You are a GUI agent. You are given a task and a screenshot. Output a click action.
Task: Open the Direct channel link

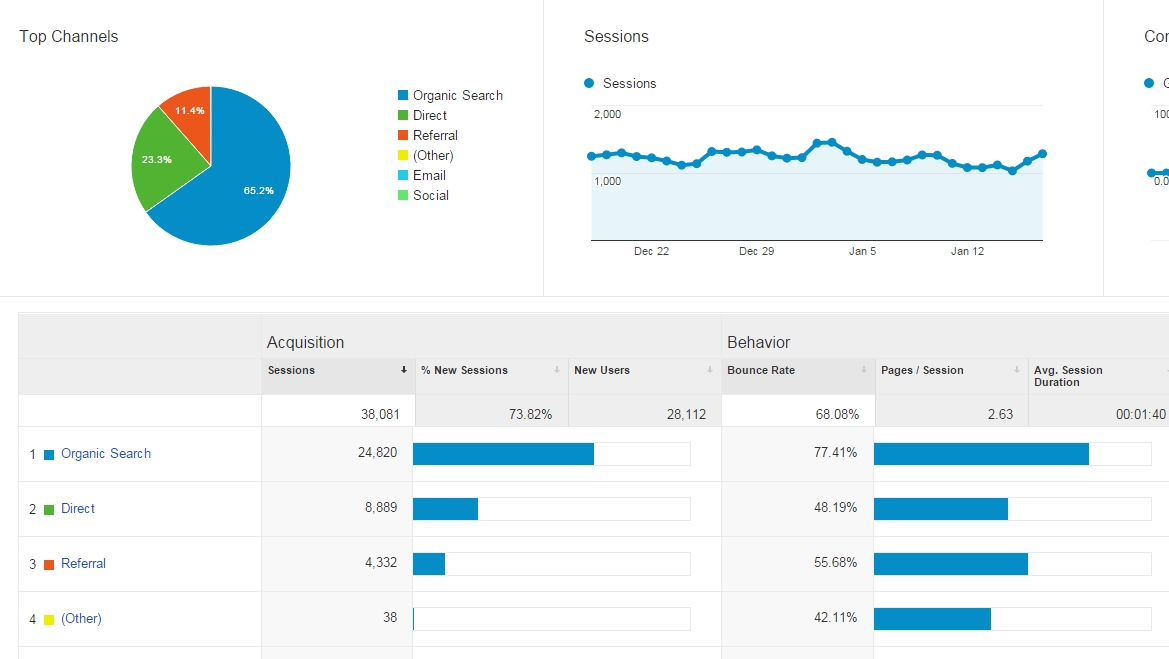coord(78,509)
